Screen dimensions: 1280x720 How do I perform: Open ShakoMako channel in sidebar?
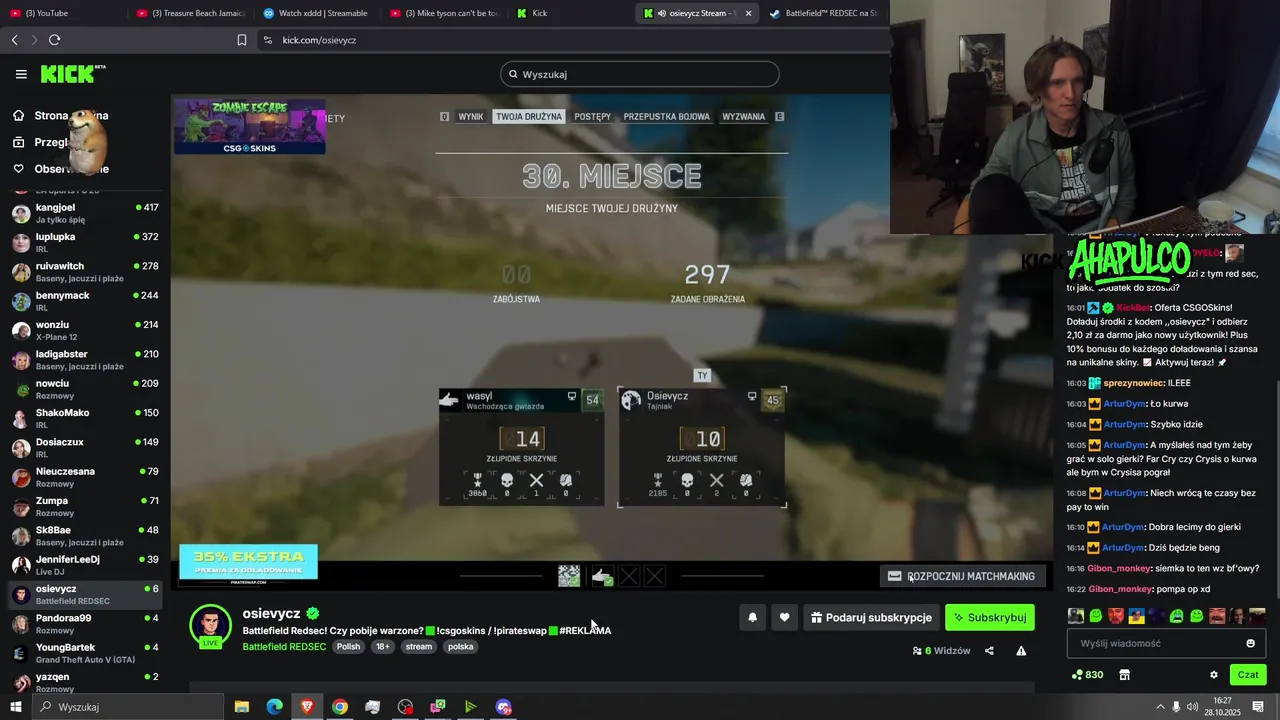coord(85,418)
